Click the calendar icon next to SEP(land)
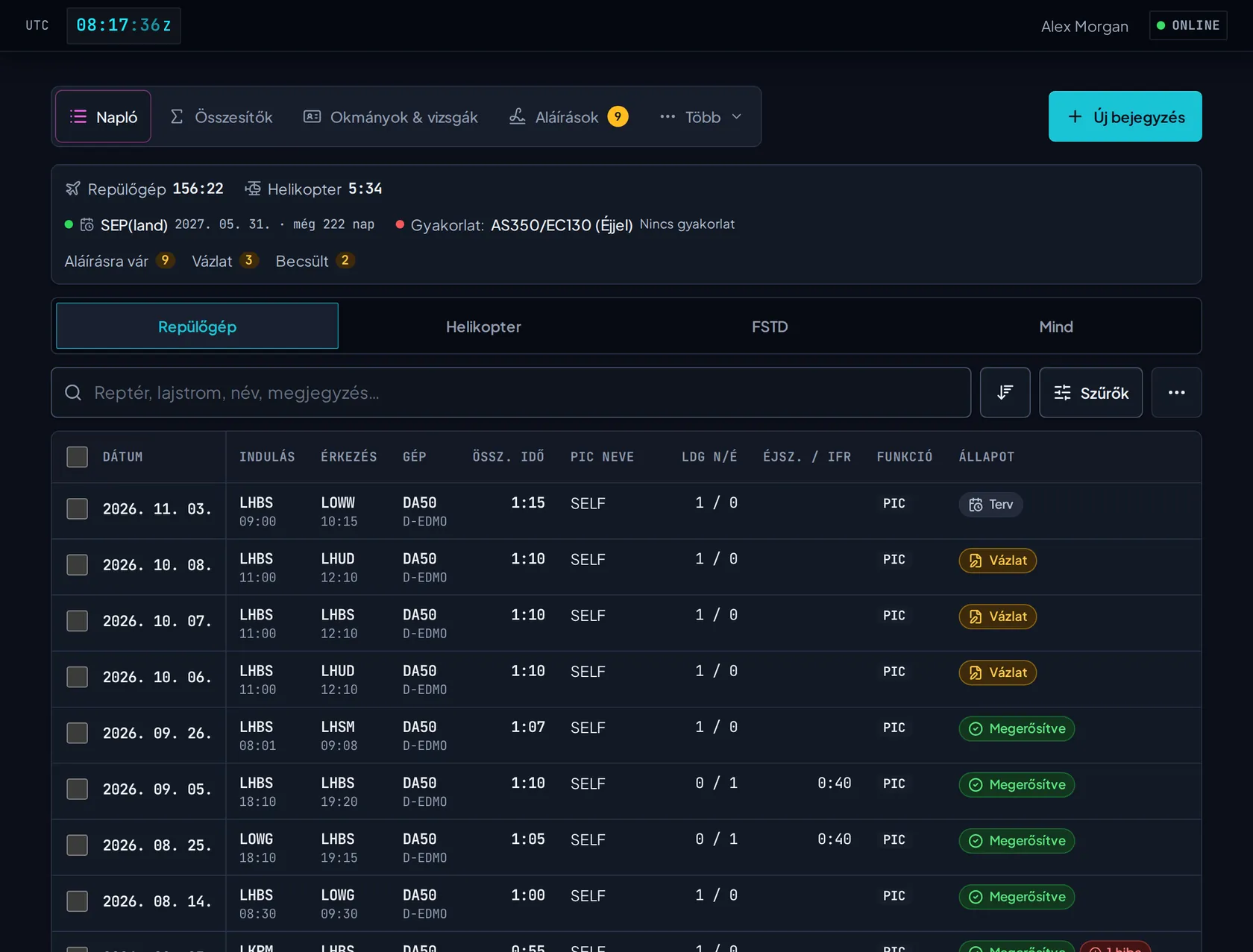Screen dimensions: 1253x952 [x=87, y=224]
